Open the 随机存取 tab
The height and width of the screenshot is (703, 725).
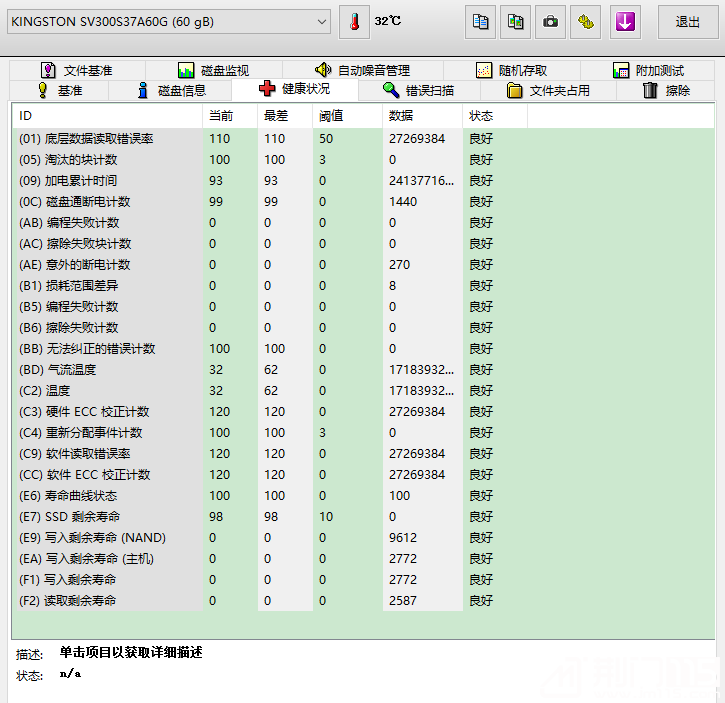(512, 70)
